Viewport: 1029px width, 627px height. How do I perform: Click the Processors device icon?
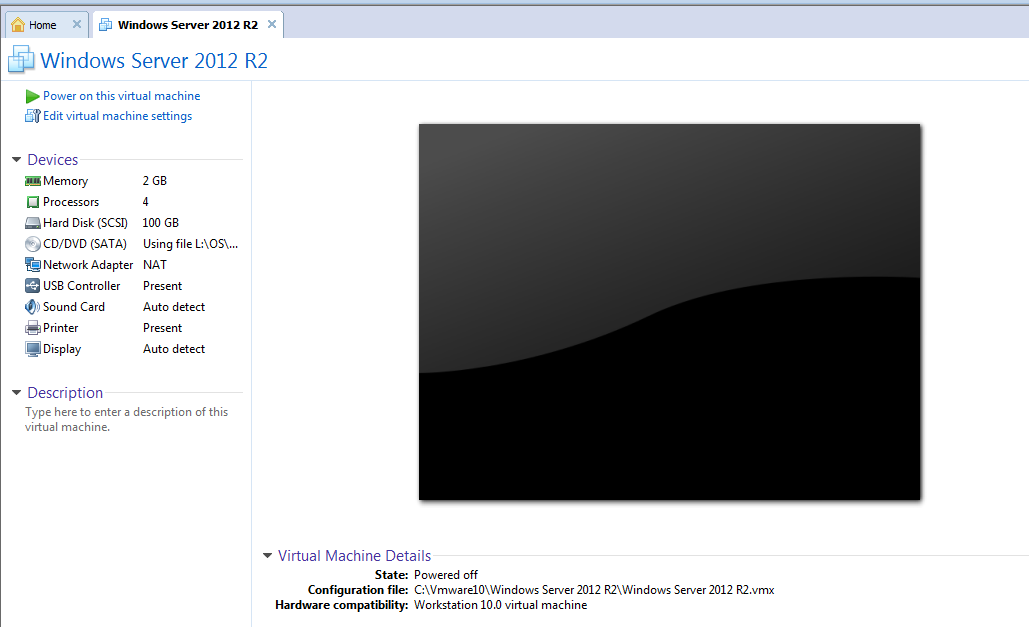pos(33,202)
